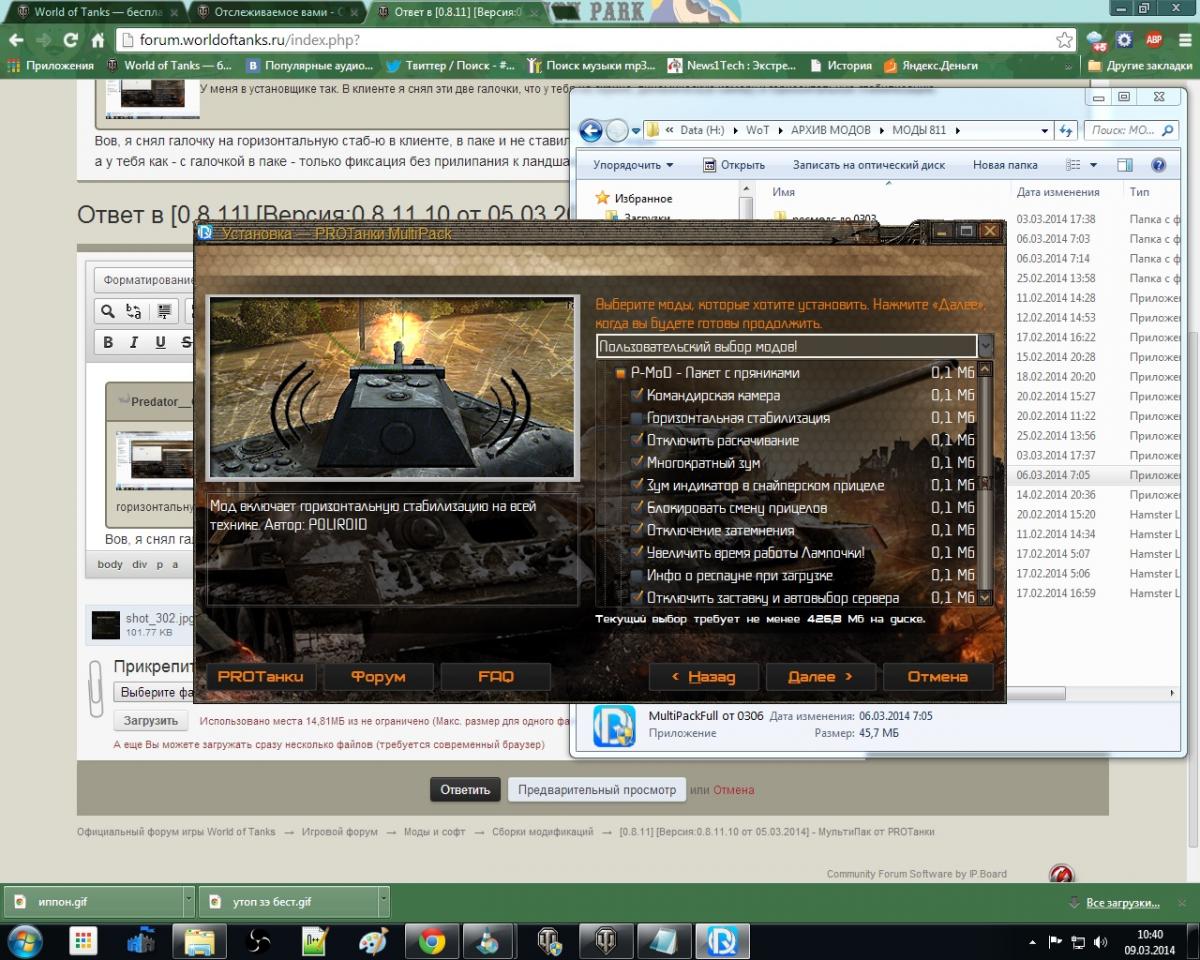Bookmark the page with star icon
Image resolution: width=1200 pixels, height=960 pixels.
point(1064,40)
